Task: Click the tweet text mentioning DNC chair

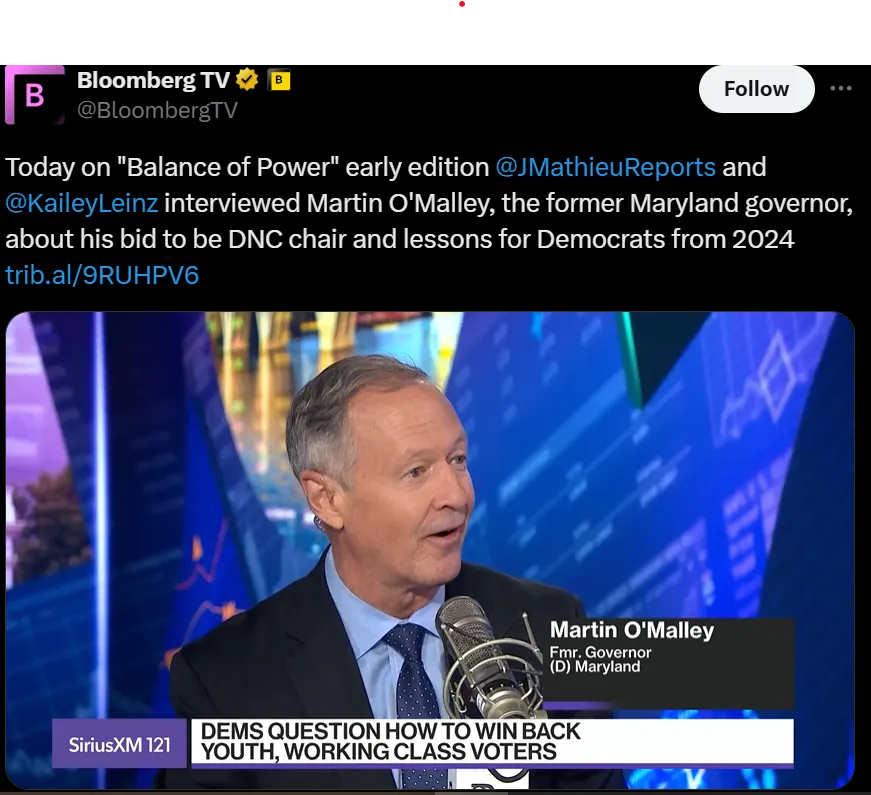Action: 399,239
